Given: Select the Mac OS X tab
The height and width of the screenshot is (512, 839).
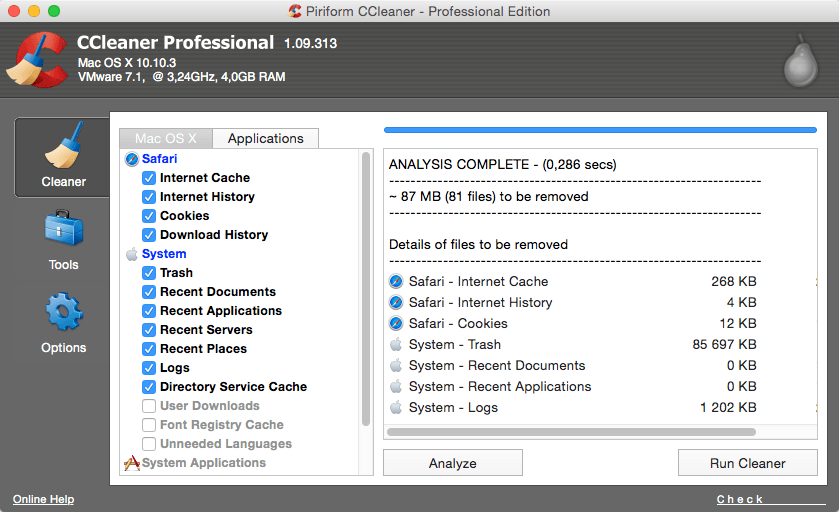Looking at the screenshot, I should coord(166,139).
